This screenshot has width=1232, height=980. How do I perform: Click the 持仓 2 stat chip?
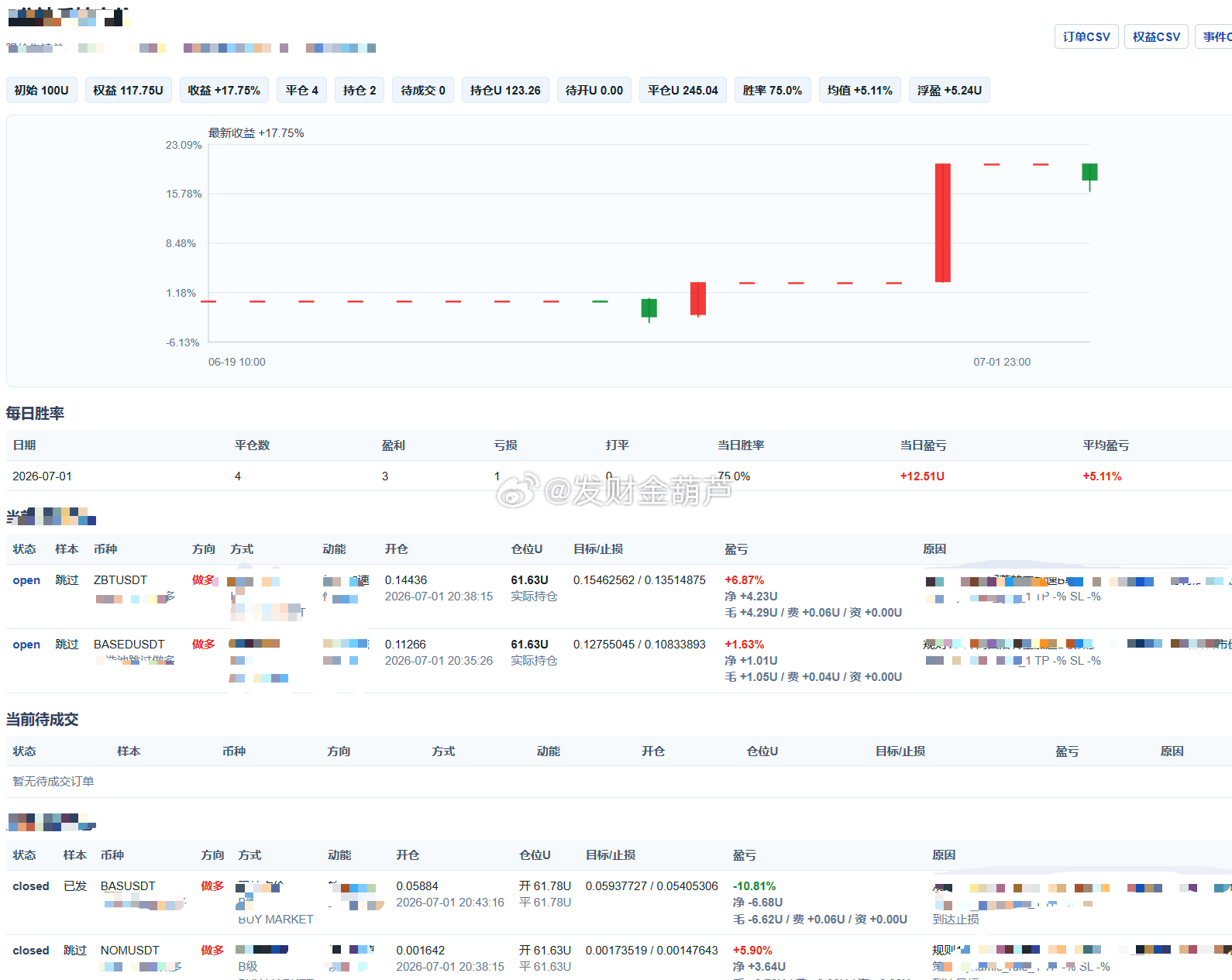point(360,90)
